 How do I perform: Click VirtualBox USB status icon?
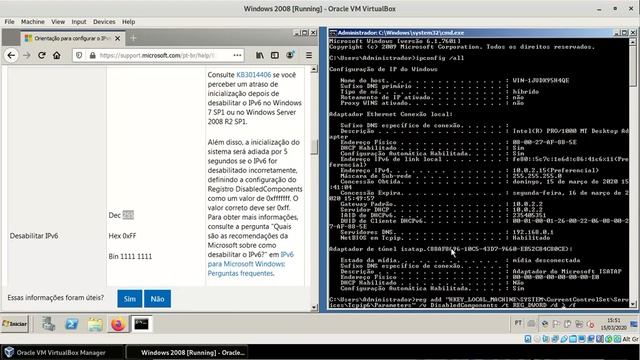pos(564,339)
